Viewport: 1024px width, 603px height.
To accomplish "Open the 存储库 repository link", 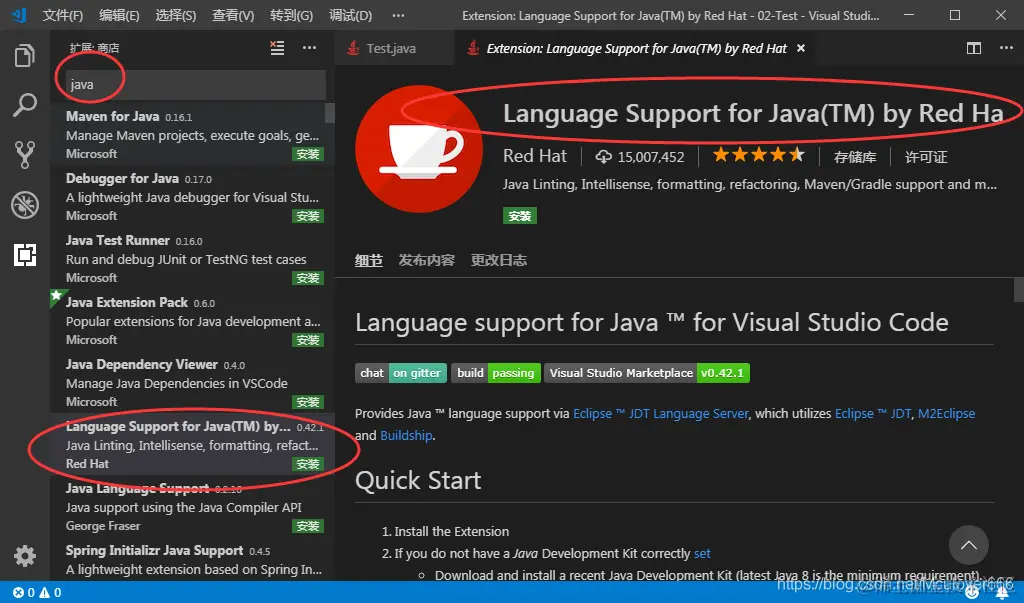I will tap(855, 157).
